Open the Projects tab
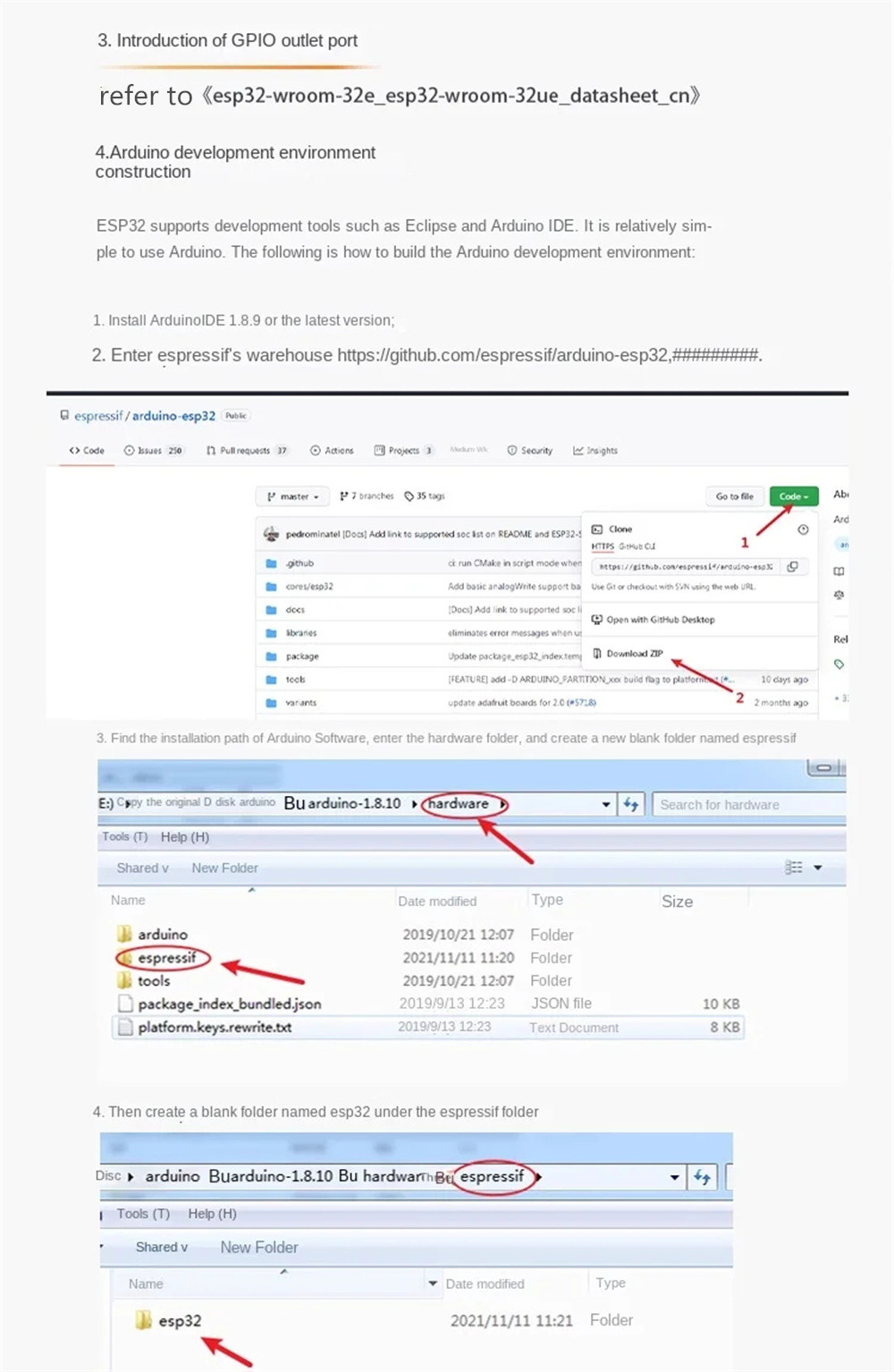The width and height of the screenshot is (894, 1372). (x=404, y=451)
